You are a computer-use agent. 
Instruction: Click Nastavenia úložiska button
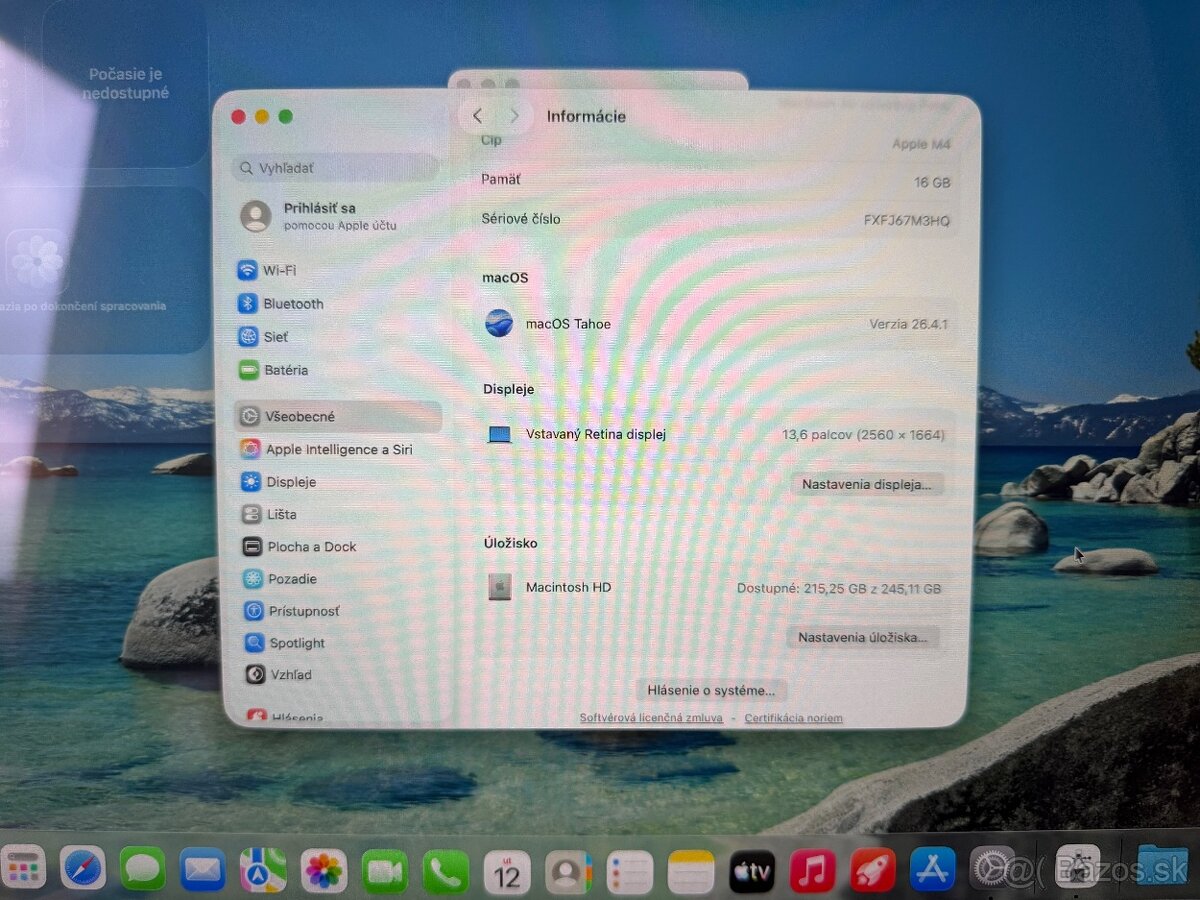[863, 637]
